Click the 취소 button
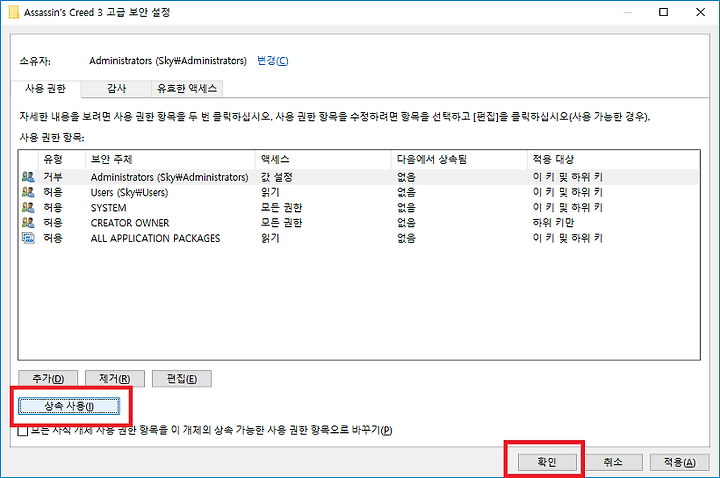Viewport: 720px width, 478px height. coord(613,462)
